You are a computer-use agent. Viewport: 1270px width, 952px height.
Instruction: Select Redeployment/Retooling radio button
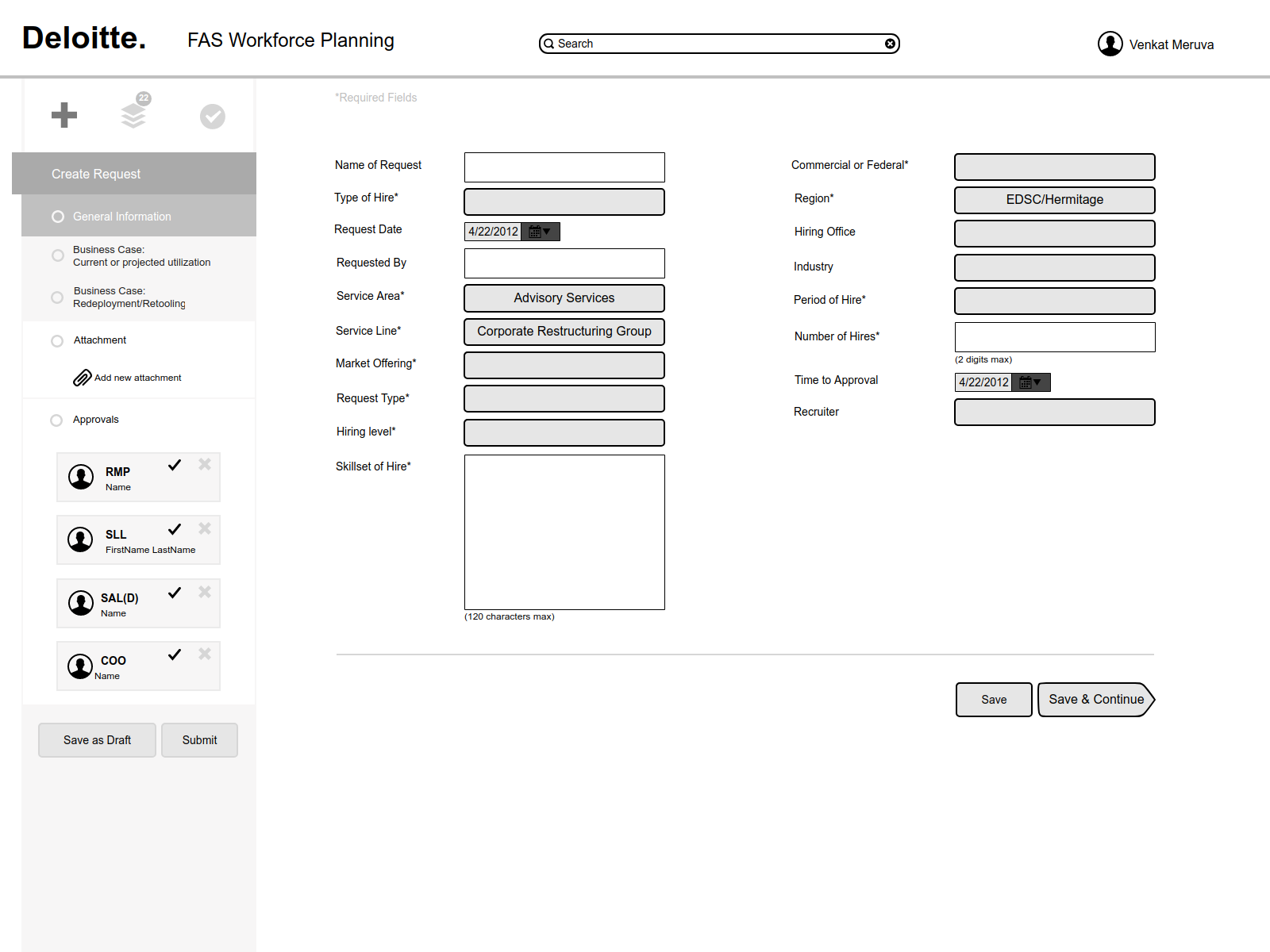click(x=57, y=297)
